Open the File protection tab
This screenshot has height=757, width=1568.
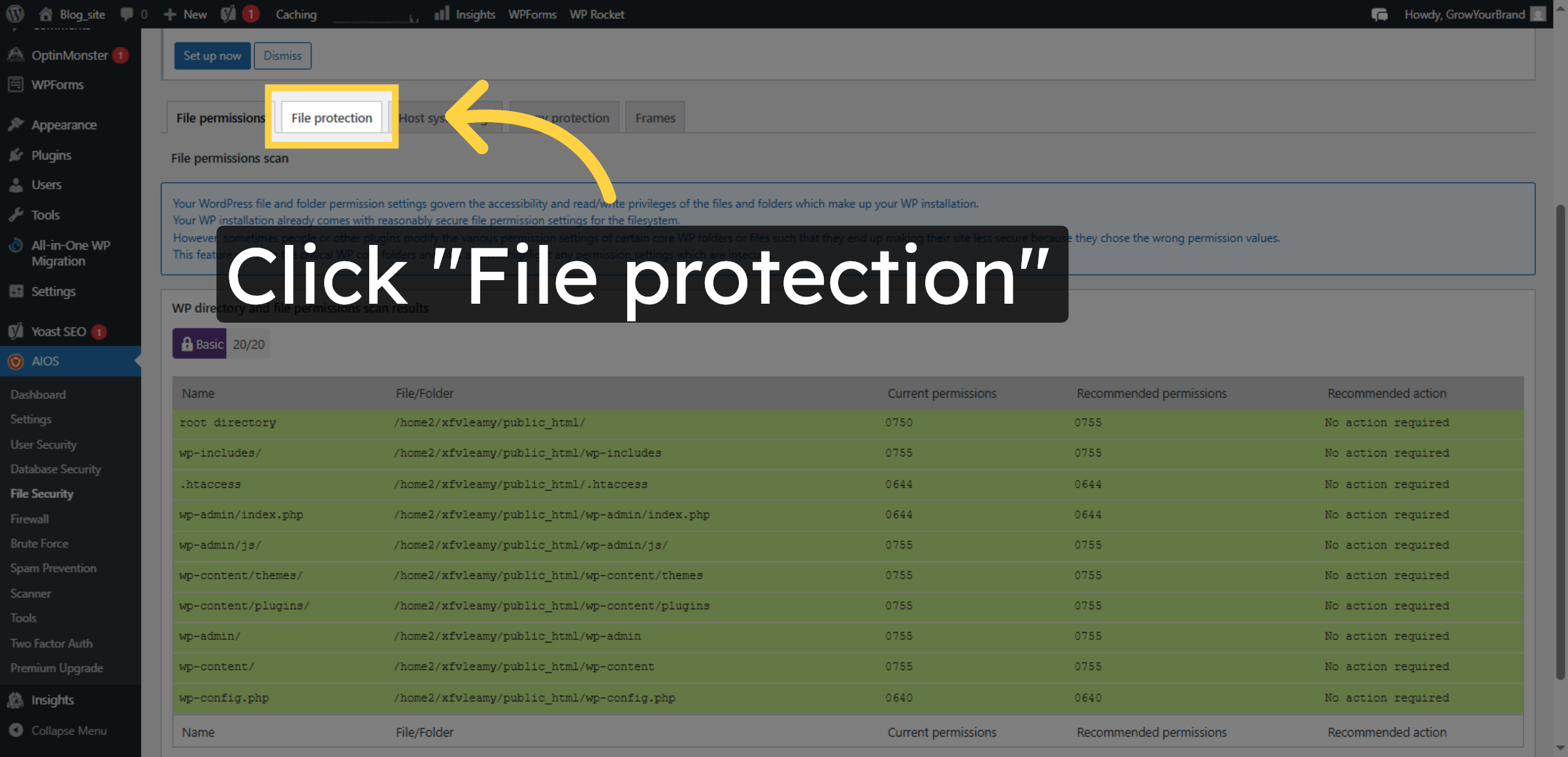click(x=331, y=118)
